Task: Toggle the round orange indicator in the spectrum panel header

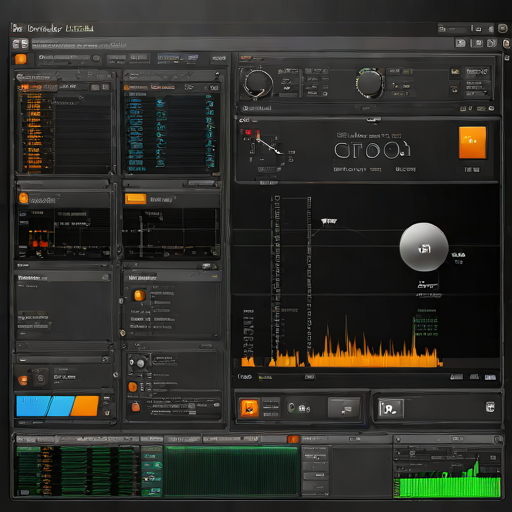Action: pyautogui.click(x=23, y=198)
